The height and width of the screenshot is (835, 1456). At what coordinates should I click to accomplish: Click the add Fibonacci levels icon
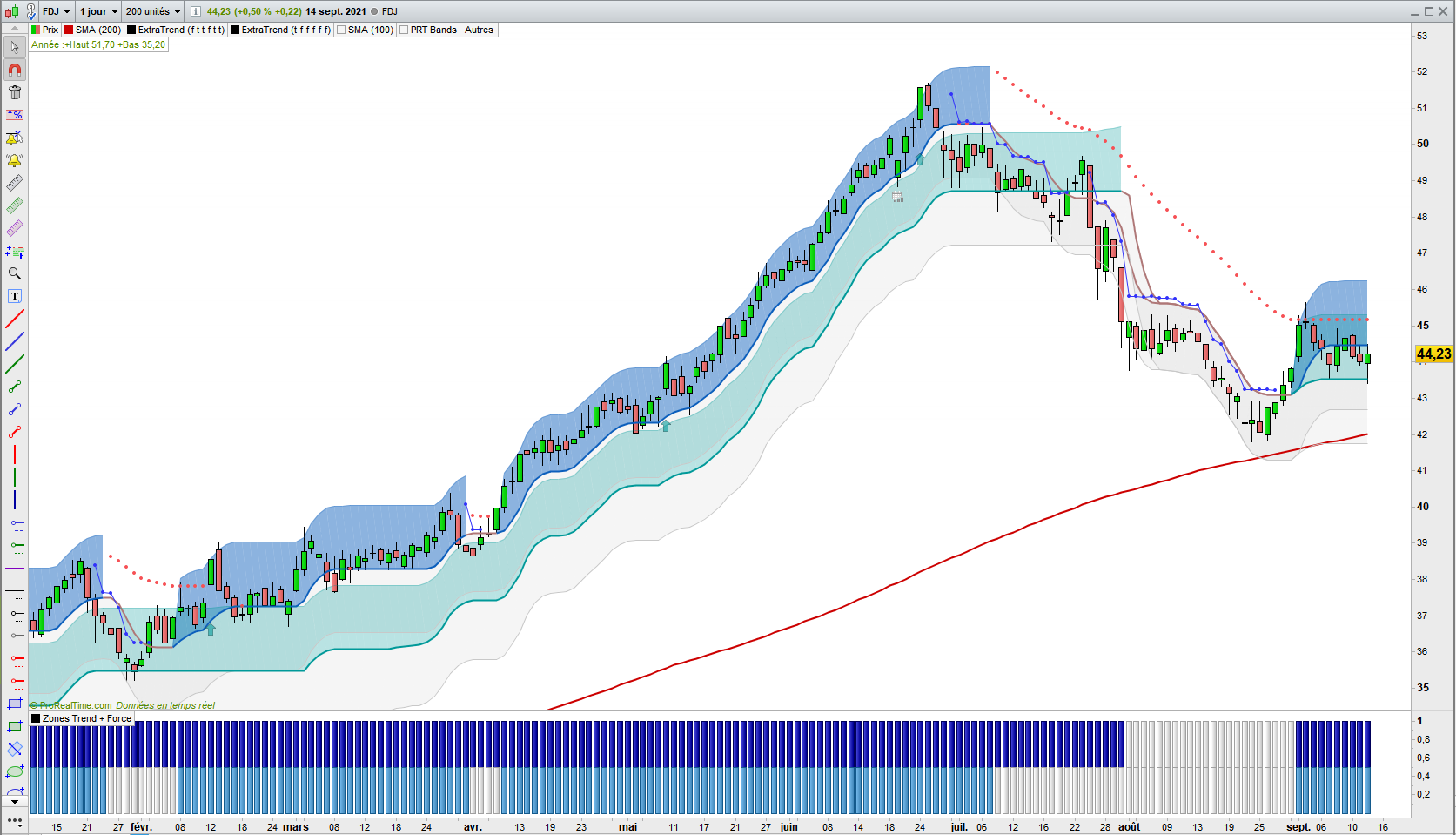pyautogui.click(x=15, y=251)
